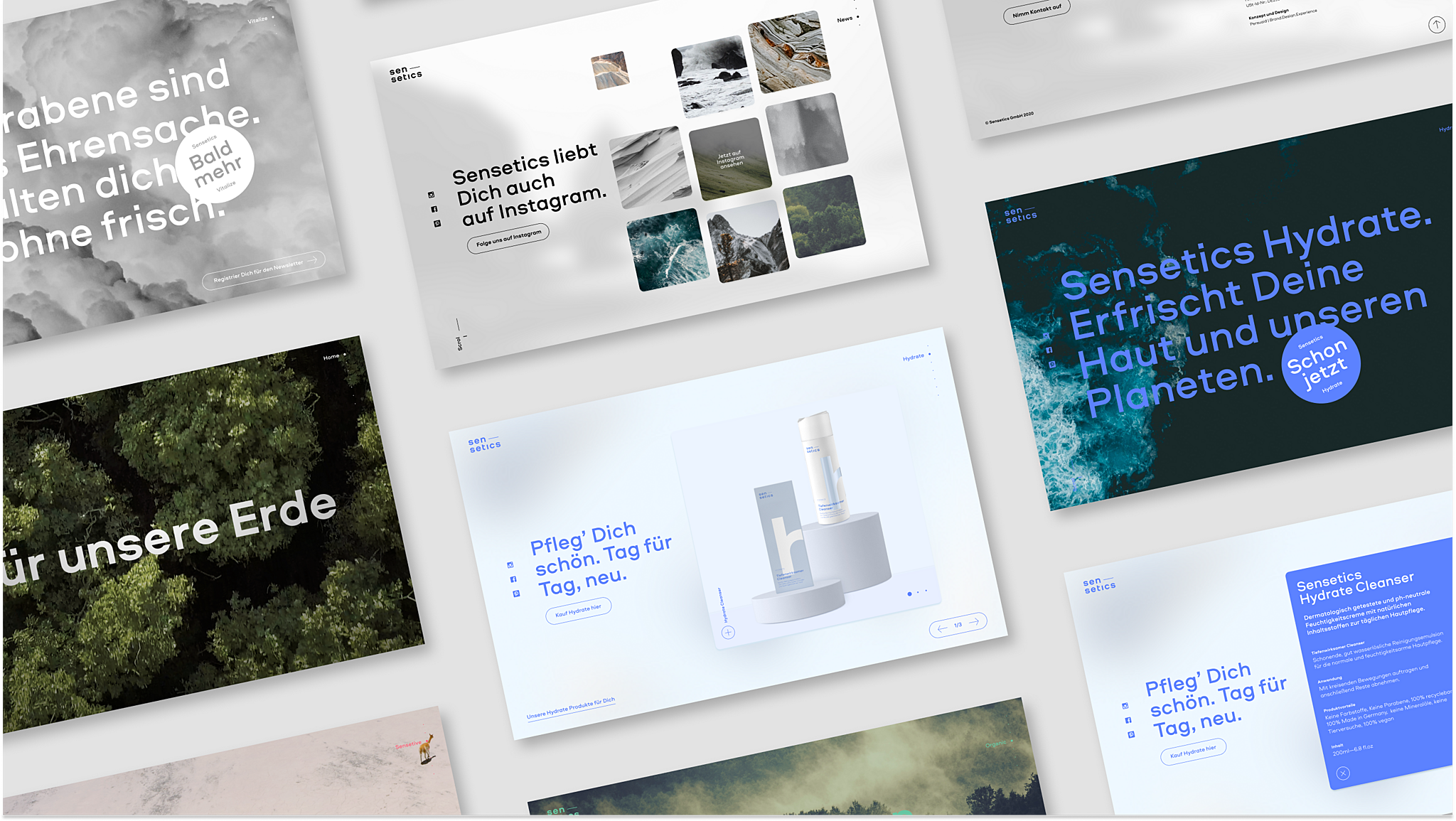Click Facebook icon on center Hydrate product page
Screen dimensions: 1456x821
click(513, 579)
